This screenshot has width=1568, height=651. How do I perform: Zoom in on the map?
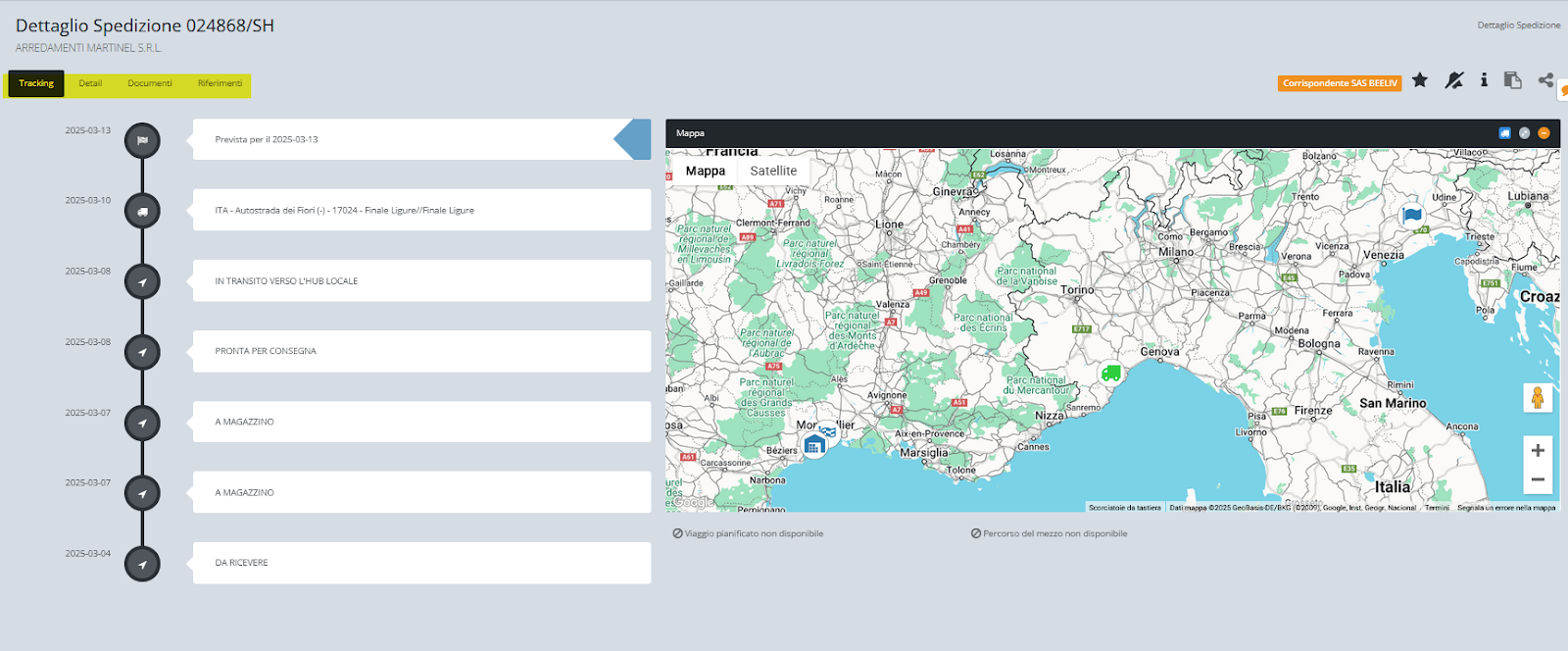click(x=1538, y=450)
